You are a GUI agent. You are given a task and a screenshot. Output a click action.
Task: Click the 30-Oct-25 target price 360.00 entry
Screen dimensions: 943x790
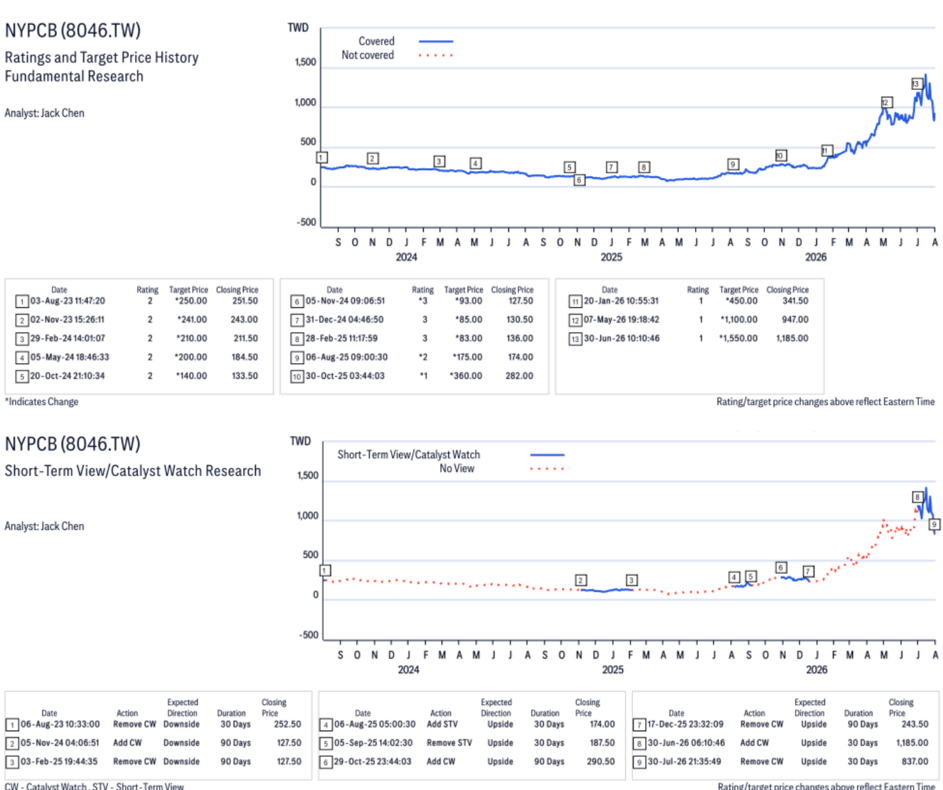pyautogui.click(x=465, y=376)
